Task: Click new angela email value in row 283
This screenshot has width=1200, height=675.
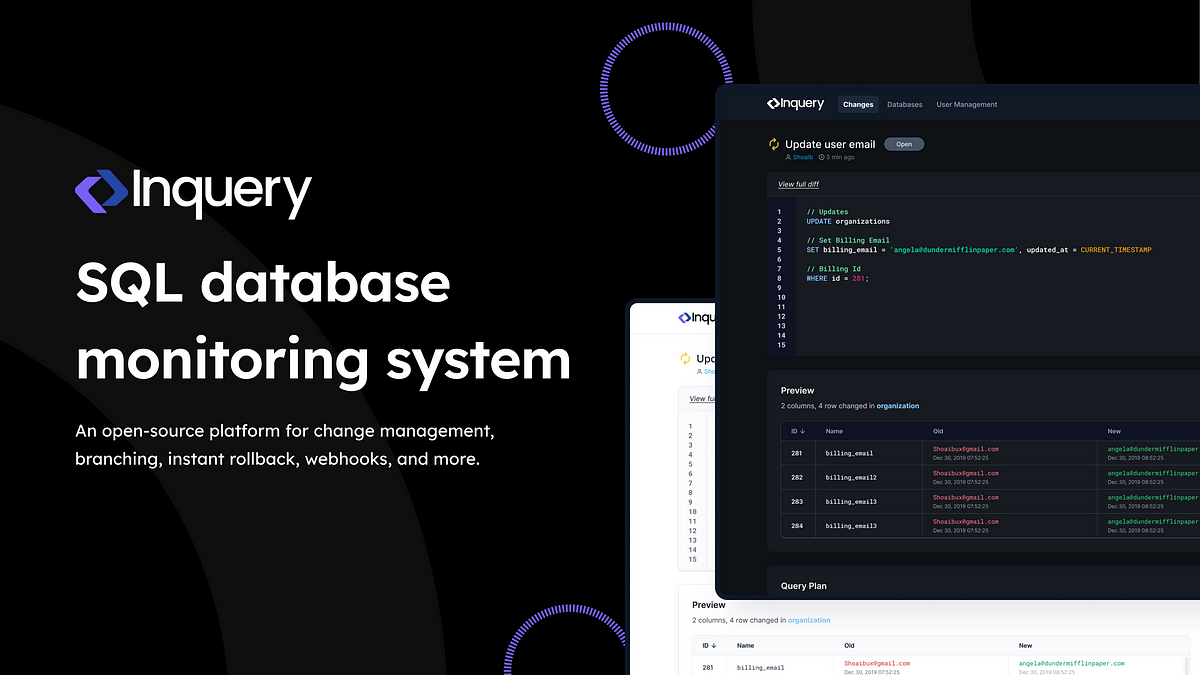Action: coord(1153,497)
